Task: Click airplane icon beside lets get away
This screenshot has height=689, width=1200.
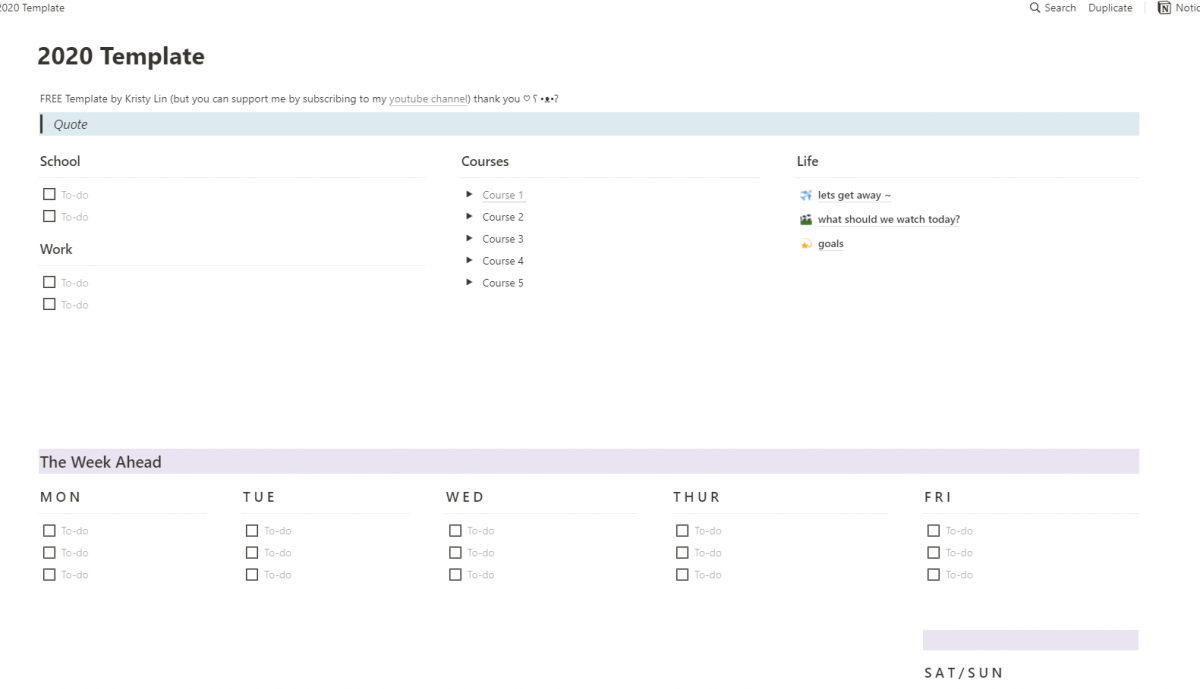Action: 806,195
